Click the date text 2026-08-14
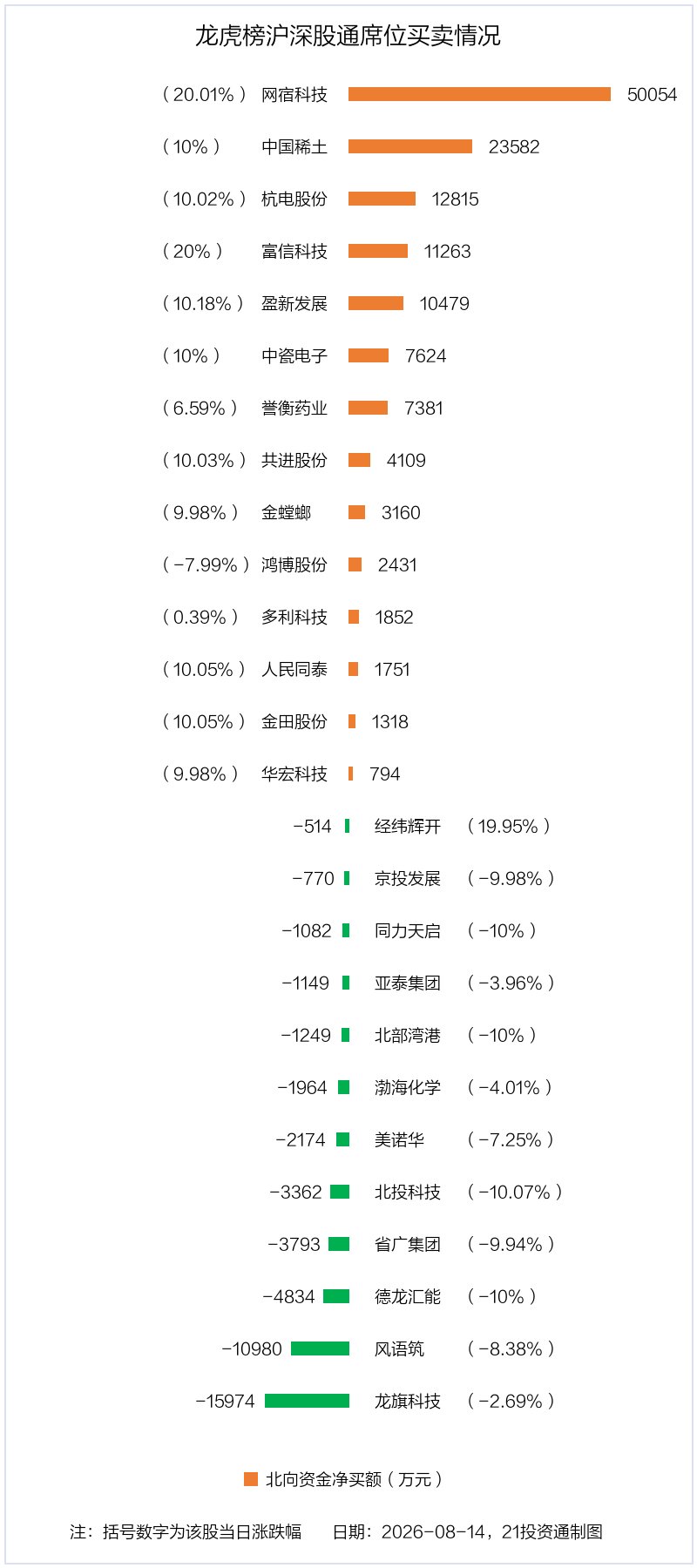Viewport: 697px width, 1568px height. click(x=433, y=1531)
